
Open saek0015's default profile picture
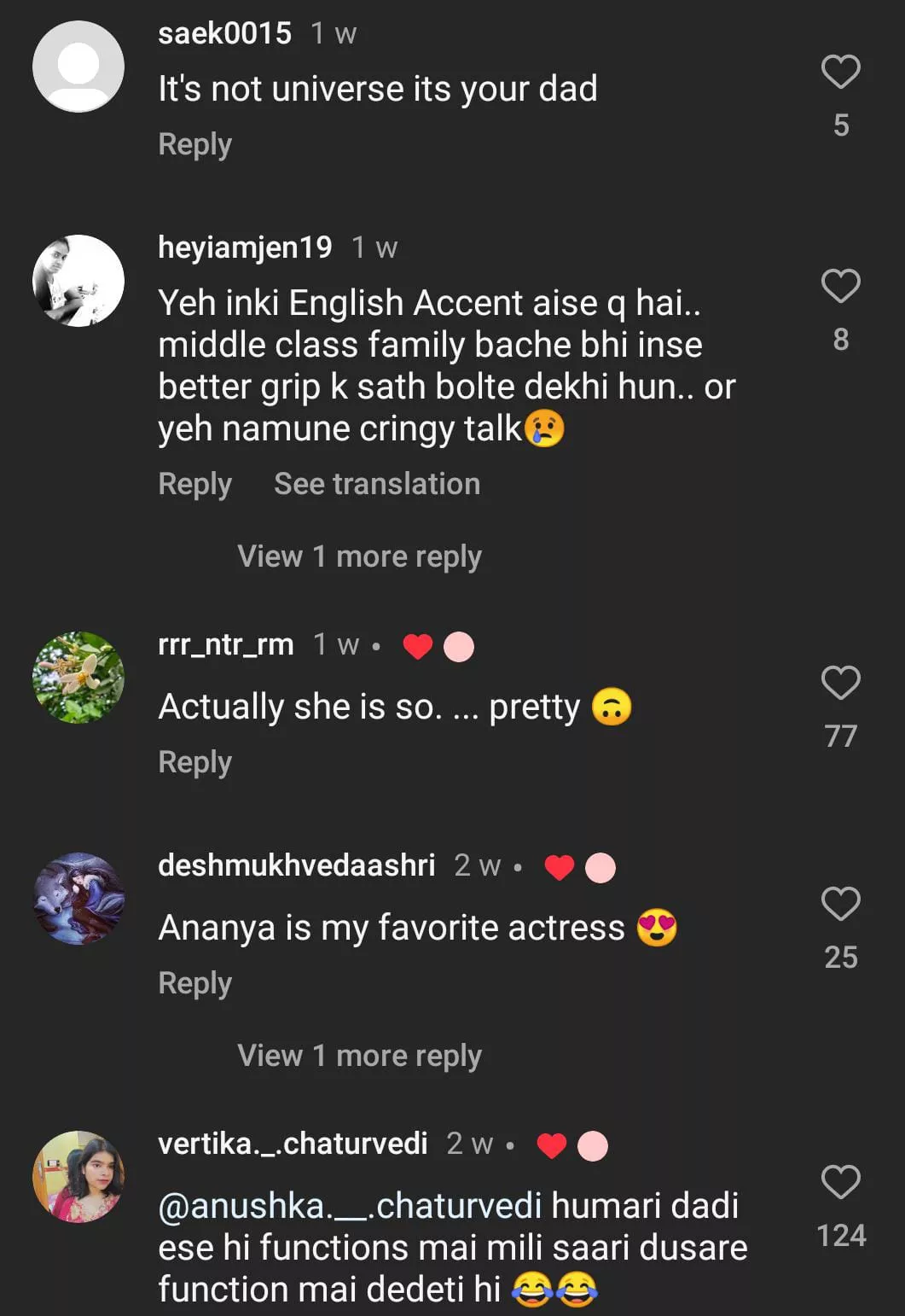(78, 67)
